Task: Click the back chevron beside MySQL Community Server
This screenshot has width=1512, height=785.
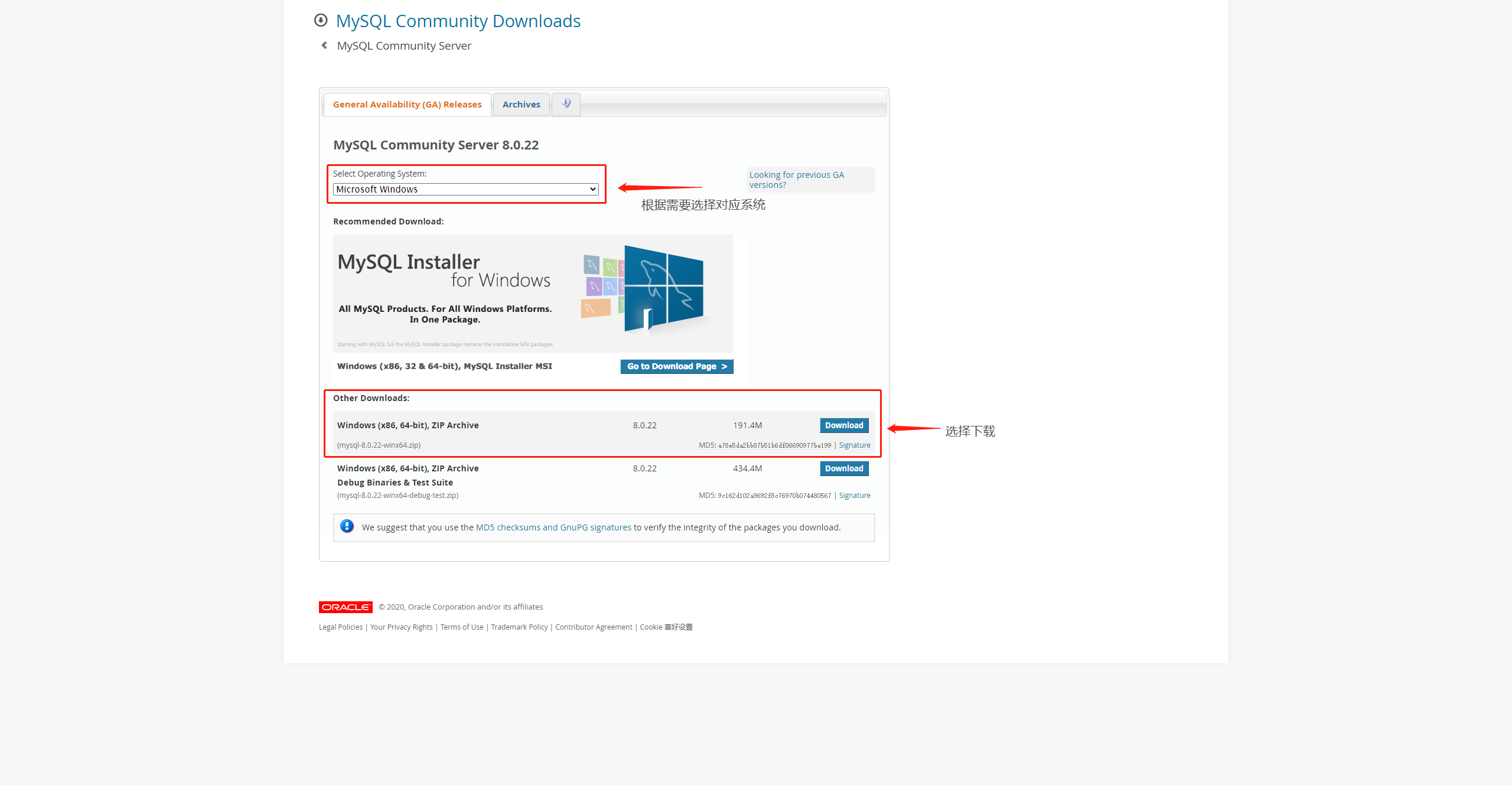Action: click(324, 45)
